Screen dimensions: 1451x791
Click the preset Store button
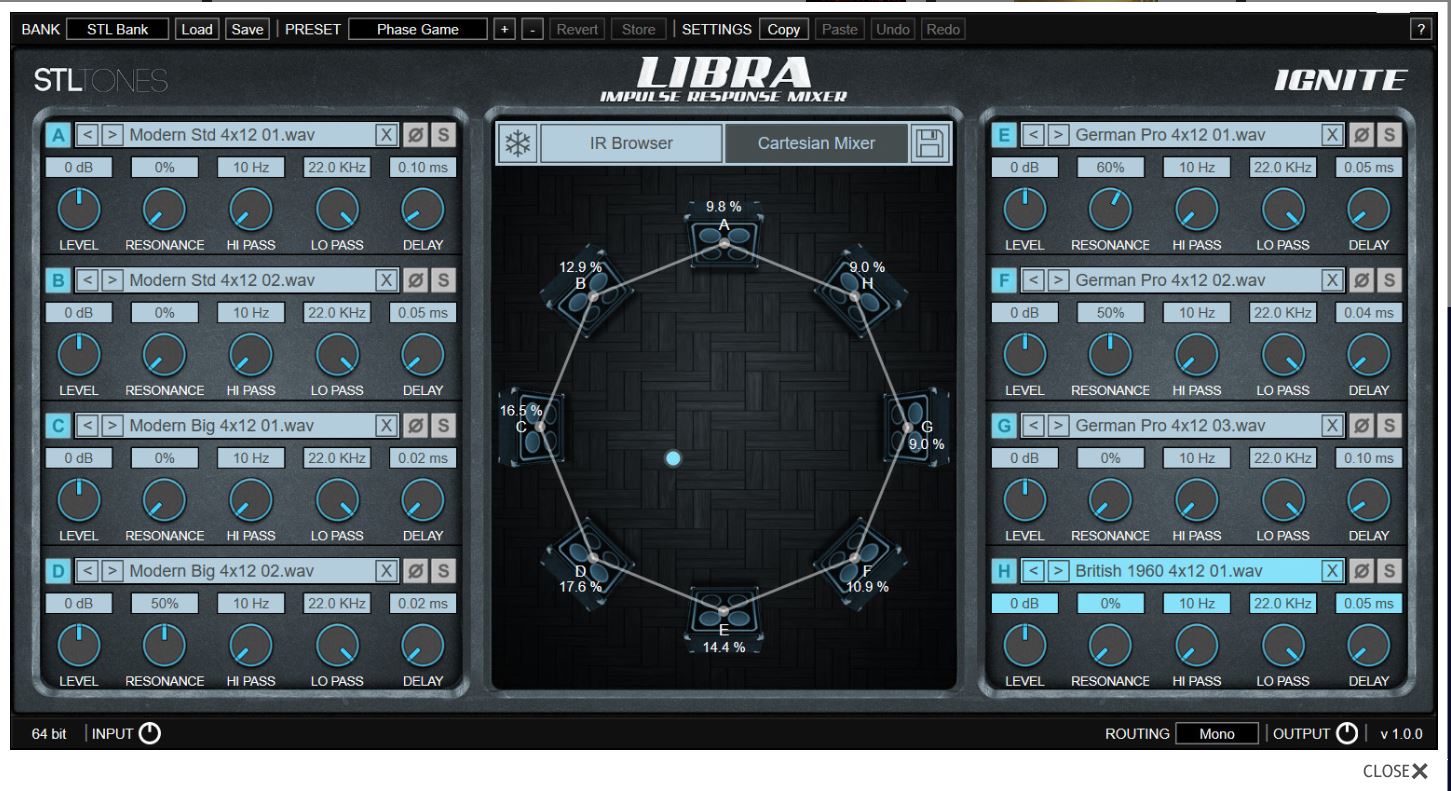638,29
